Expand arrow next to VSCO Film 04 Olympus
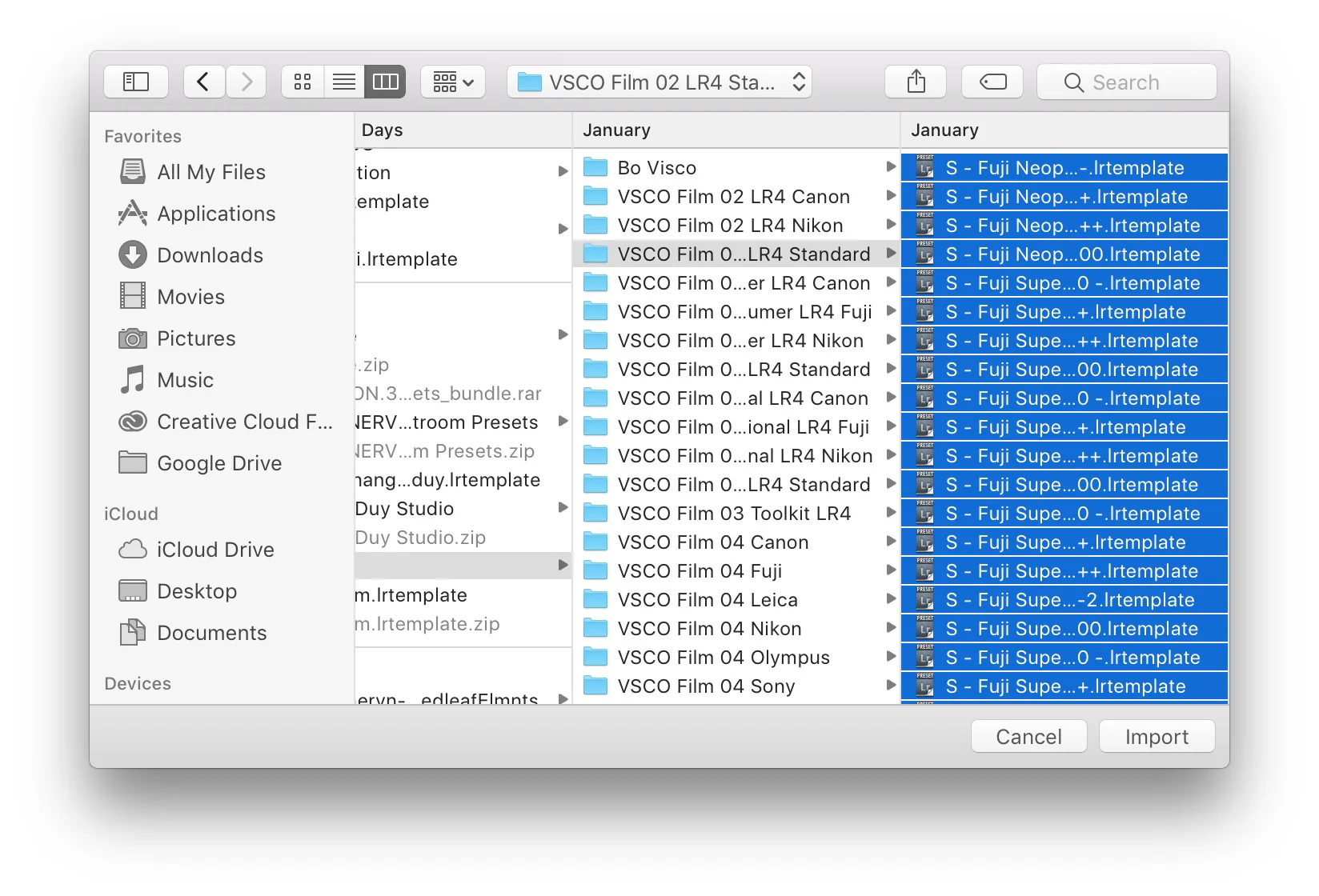Screen dimensions: 1319x896 click(x=890, y=657)
